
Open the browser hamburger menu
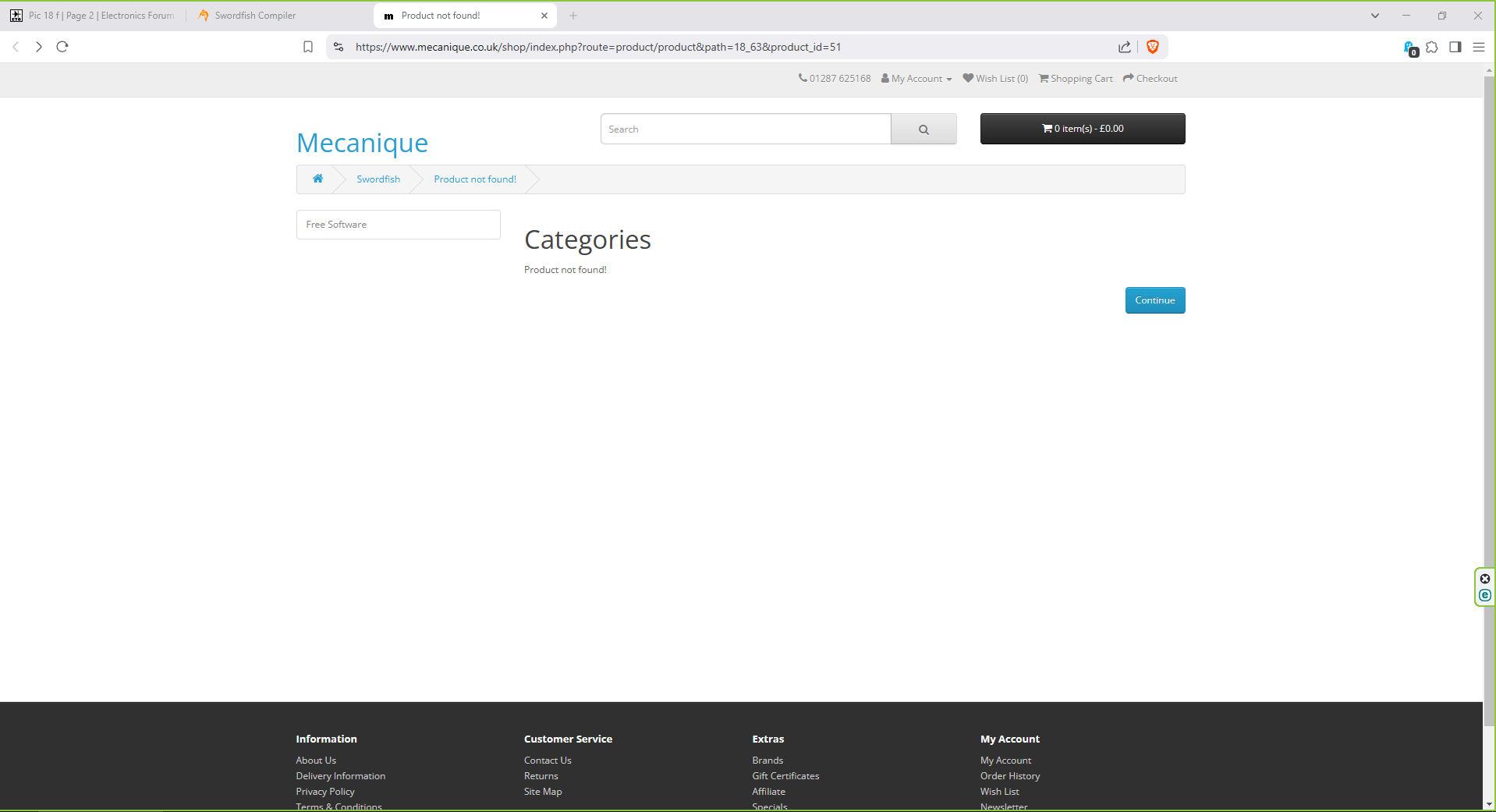point(1478,47)
